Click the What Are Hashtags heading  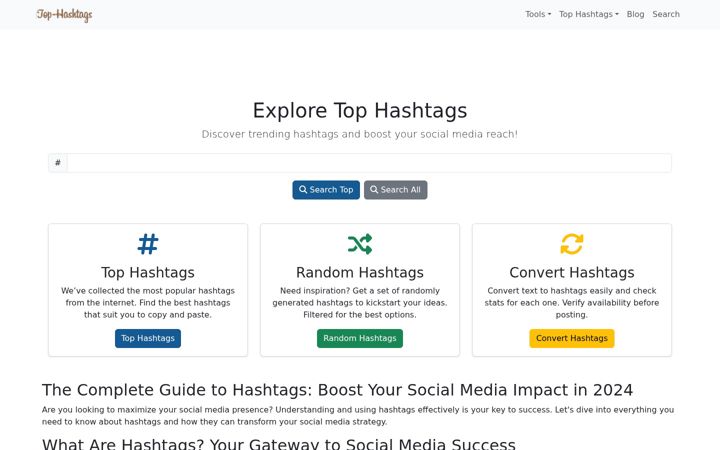coord(279,444)
